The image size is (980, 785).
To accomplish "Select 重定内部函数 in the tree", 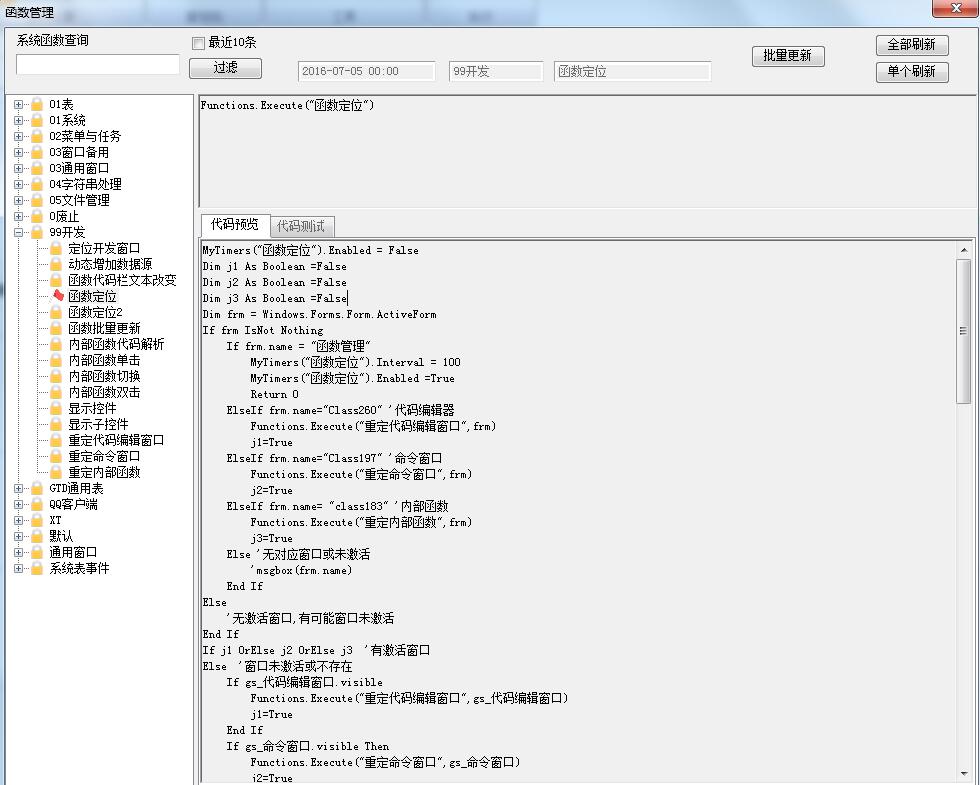I will point(104,472).
